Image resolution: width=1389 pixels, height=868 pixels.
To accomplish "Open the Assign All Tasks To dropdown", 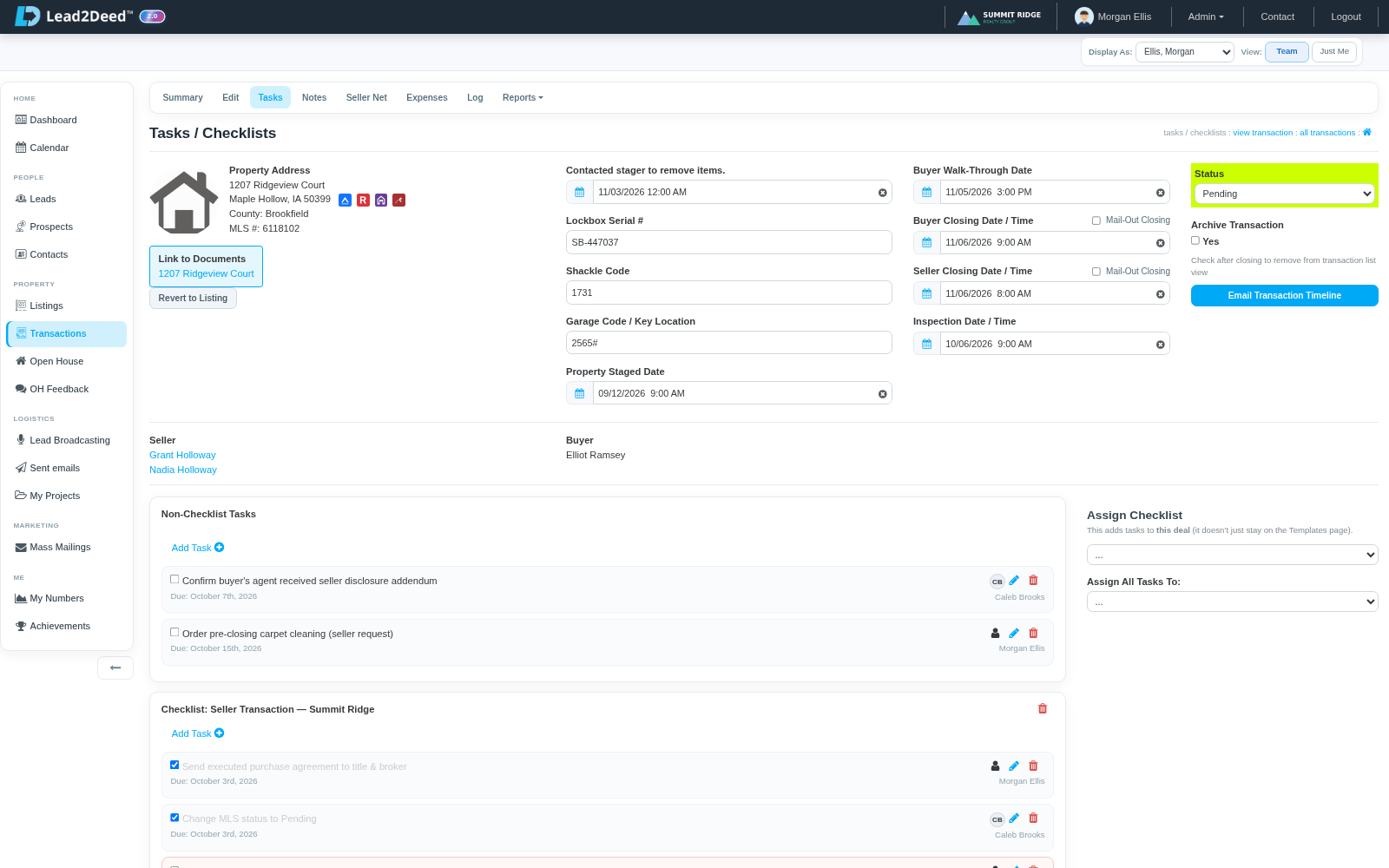I will point(1232,602).
